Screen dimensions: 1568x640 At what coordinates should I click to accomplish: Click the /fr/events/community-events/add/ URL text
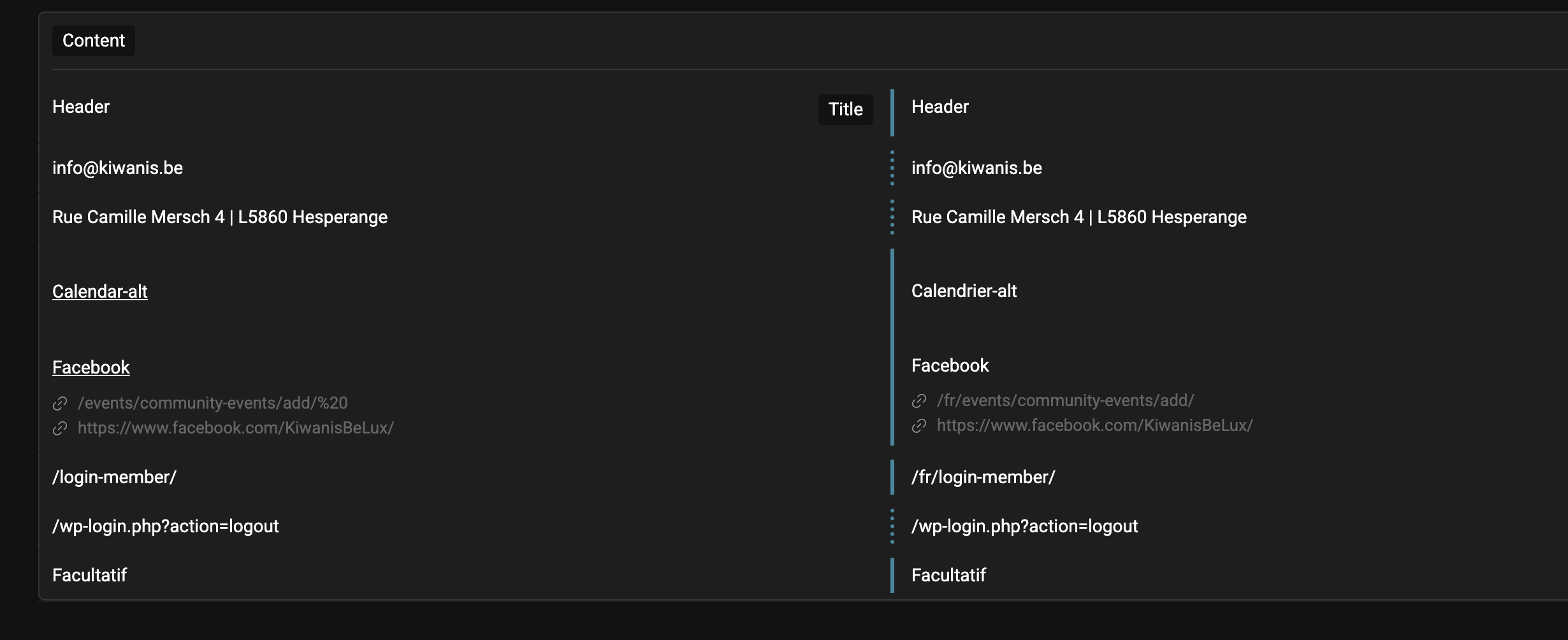point(1065,400)
